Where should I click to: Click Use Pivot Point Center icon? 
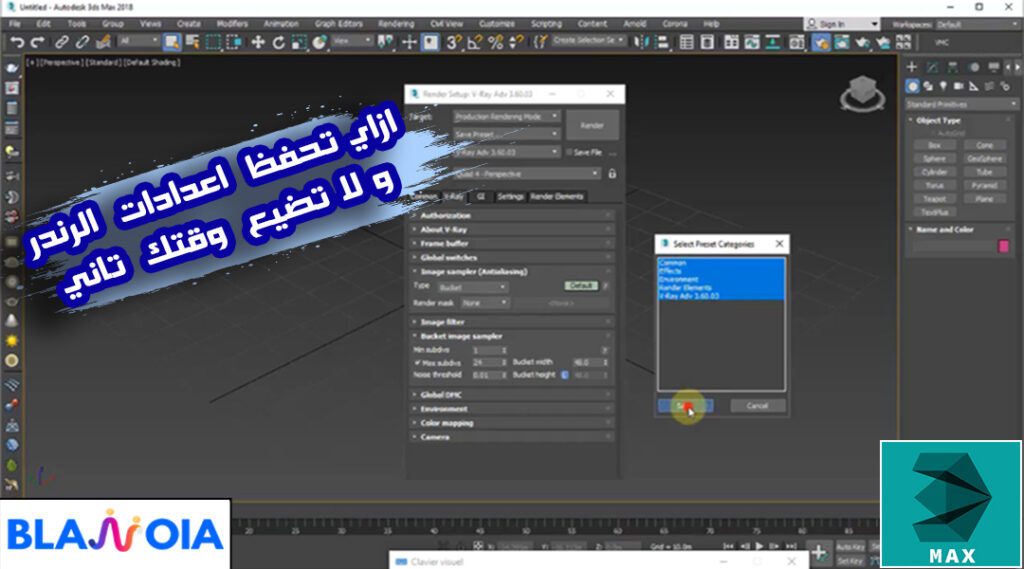coord(386,42)
